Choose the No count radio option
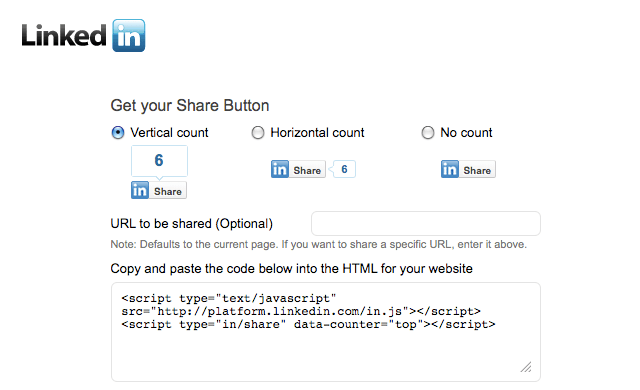 [428, 133]
